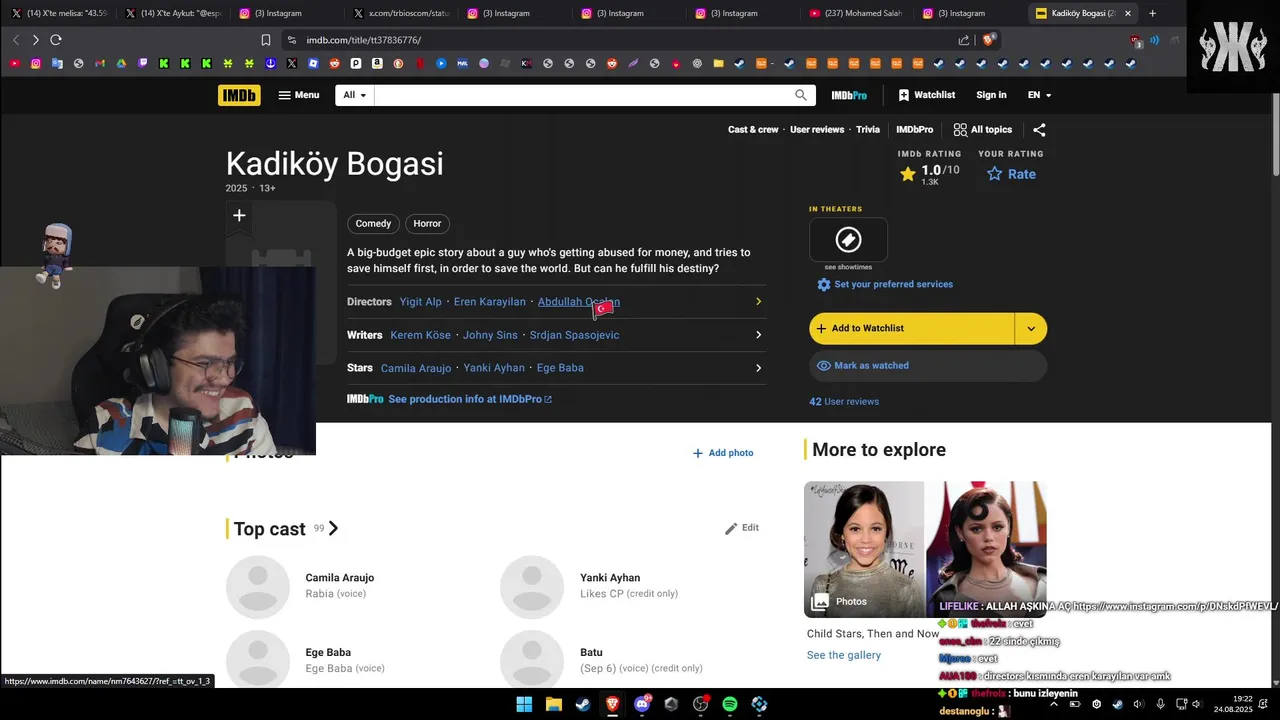The height and width of the screenshot is (720, 1280).
Task: Click the IMDb logo home button
Action: click(239, 95)
